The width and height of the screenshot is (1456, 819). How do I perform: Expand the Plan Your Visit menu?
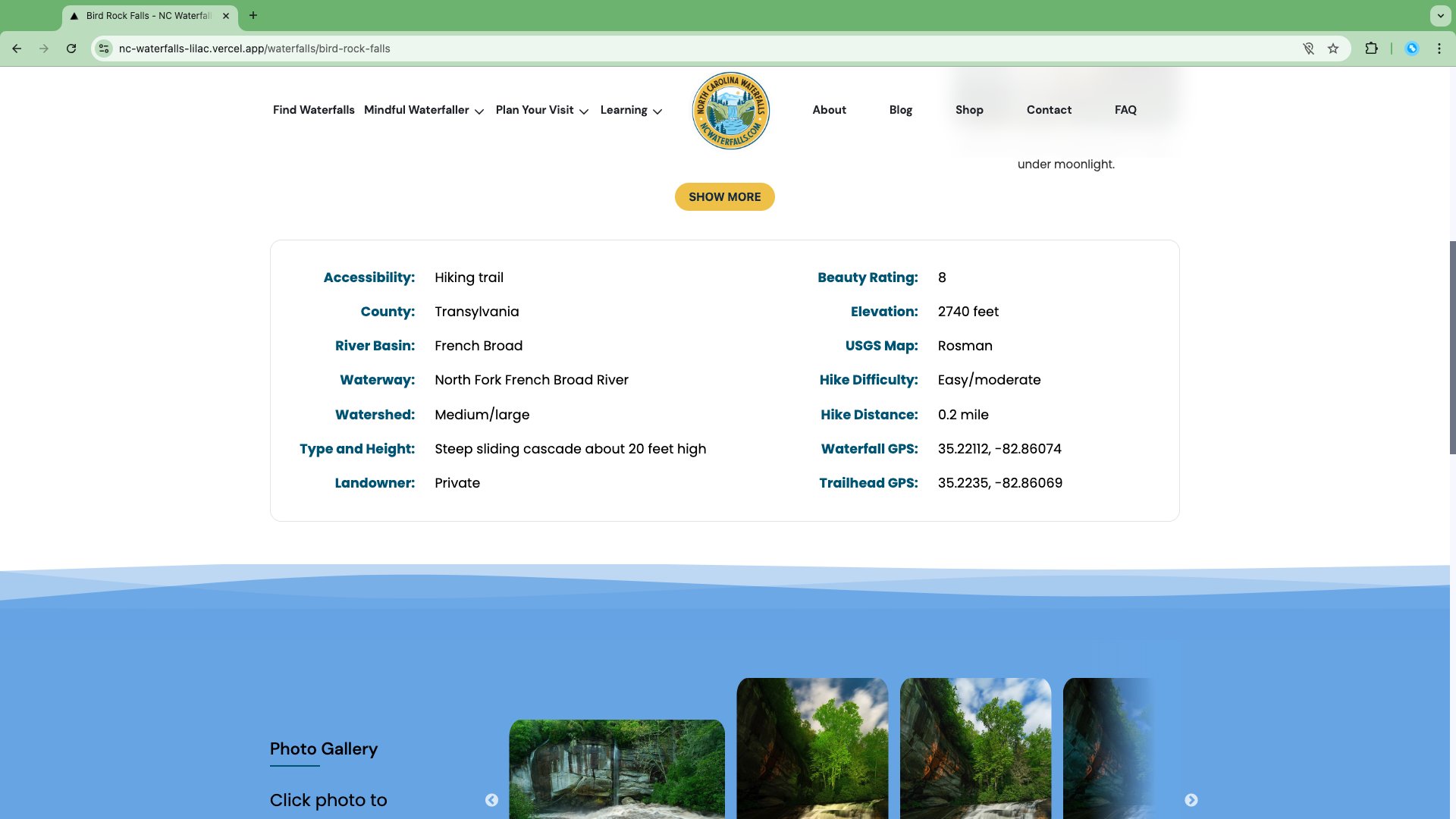pos(542,110)
